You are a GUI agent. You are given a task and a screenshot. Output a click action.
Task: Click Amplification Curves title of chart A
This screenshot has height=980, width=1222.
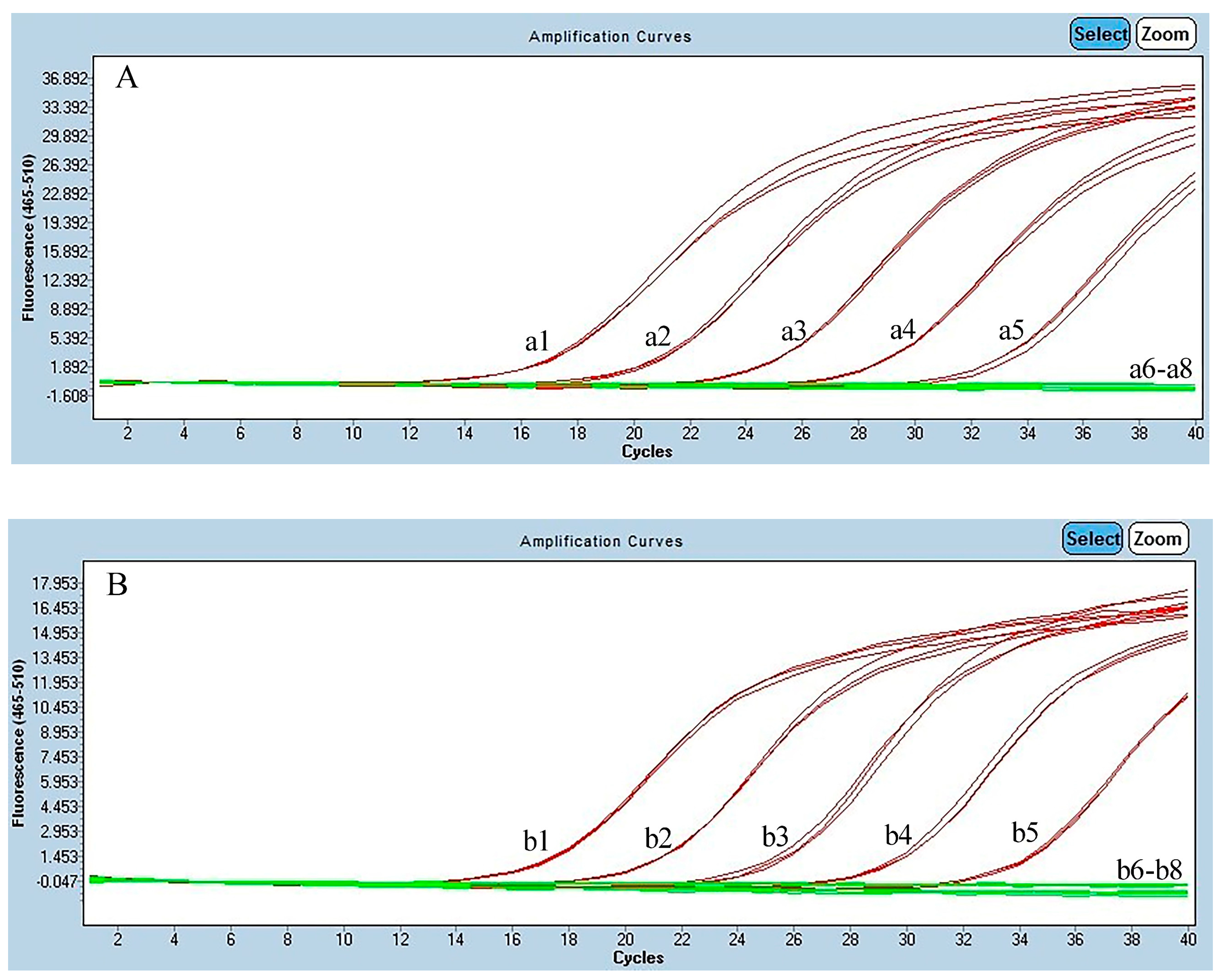(610, 37)
